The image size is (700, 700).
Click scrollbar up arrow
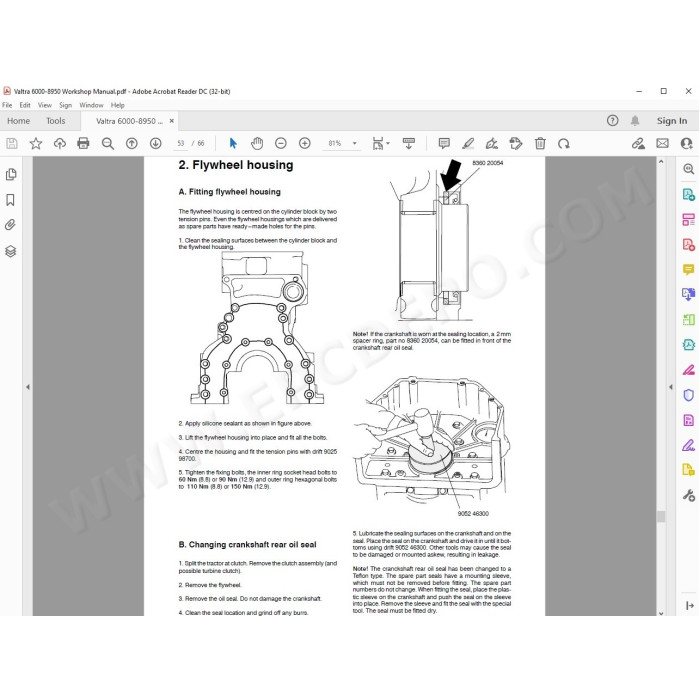661,162
